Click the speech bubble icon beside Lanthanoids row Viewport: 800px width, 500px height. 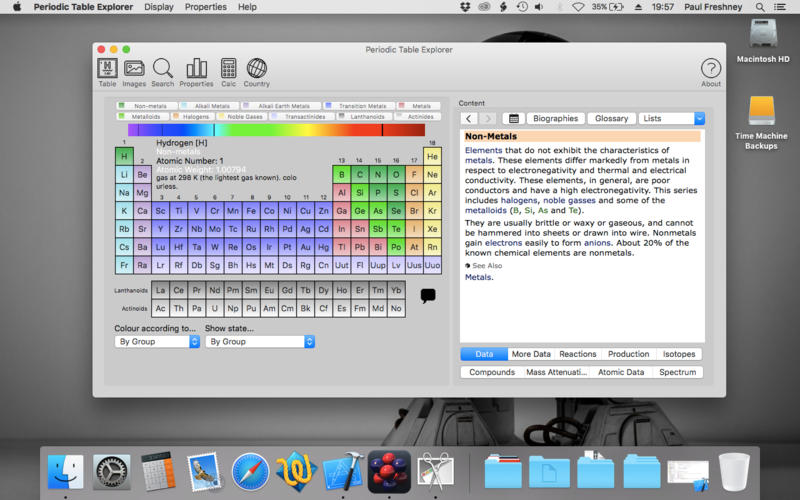click(x=428, y=296)
